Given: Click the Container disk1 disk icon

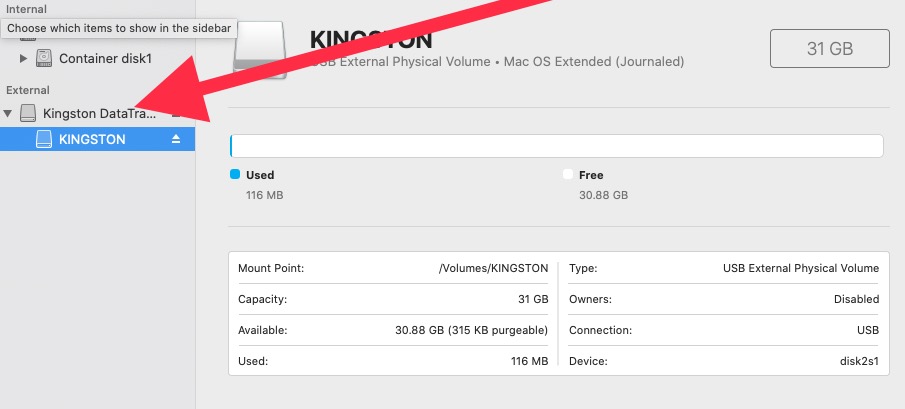Looking at the screenshot, I should [44, 58].
